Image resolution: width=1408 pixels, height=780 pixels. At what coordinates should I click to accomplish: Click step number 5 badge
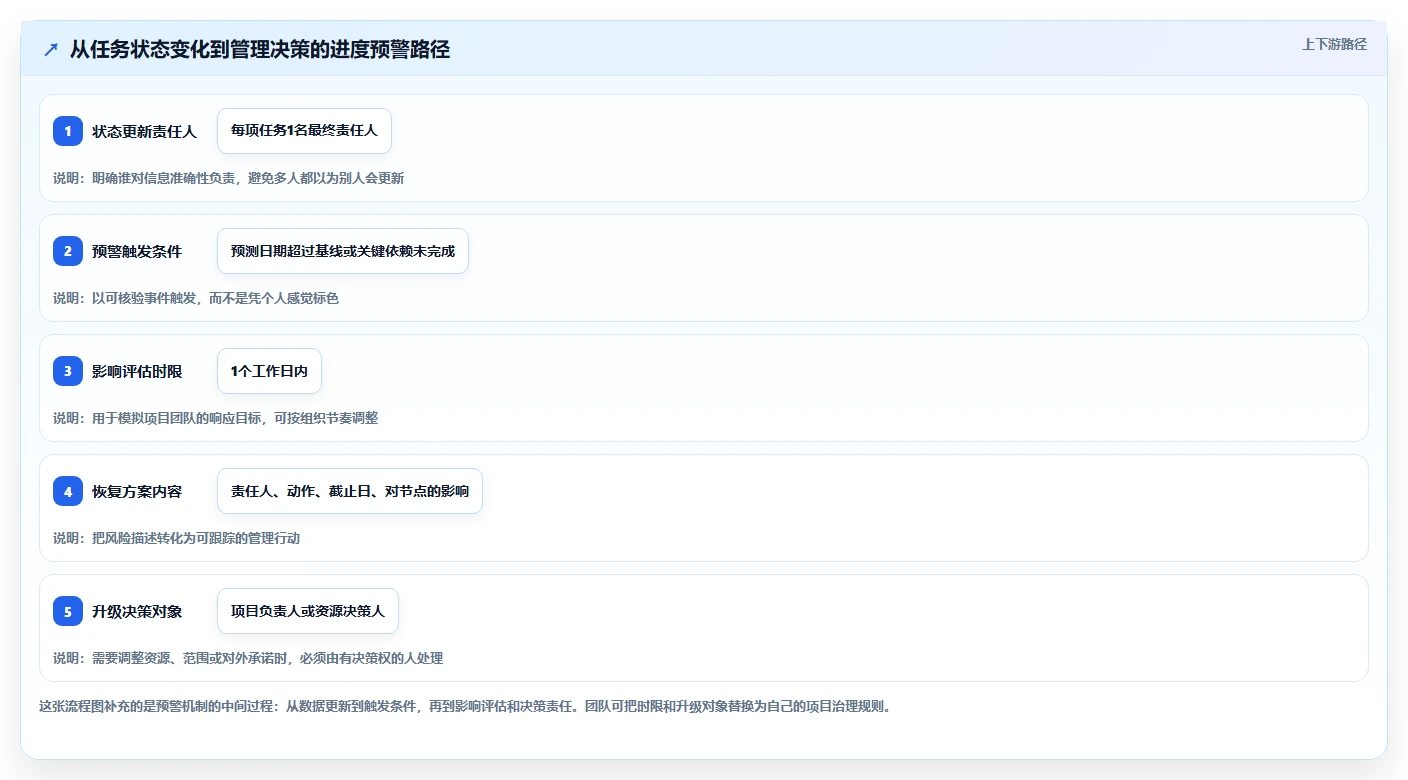pyautogui.click(x=68, y=611)
